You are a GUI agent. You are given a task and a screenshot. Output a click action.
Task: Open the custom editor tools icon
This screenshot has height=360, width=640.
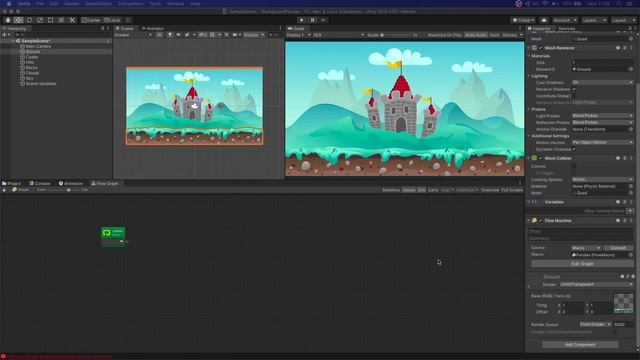point(72,20)
